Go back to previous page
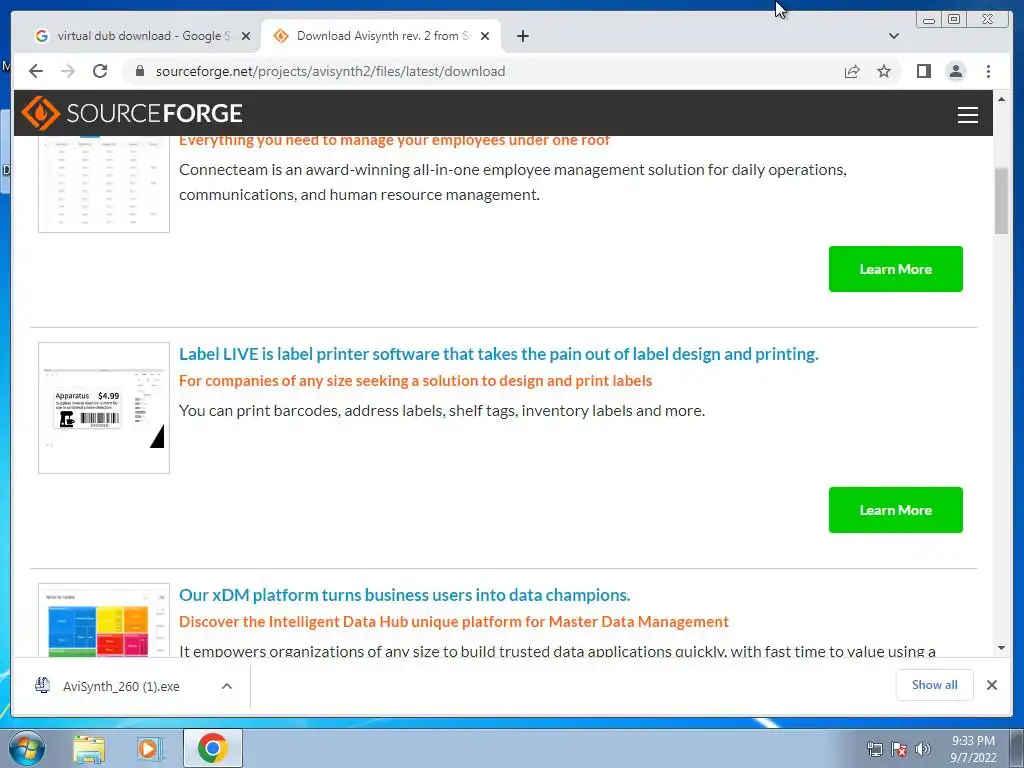 click(x=36, y=71)
